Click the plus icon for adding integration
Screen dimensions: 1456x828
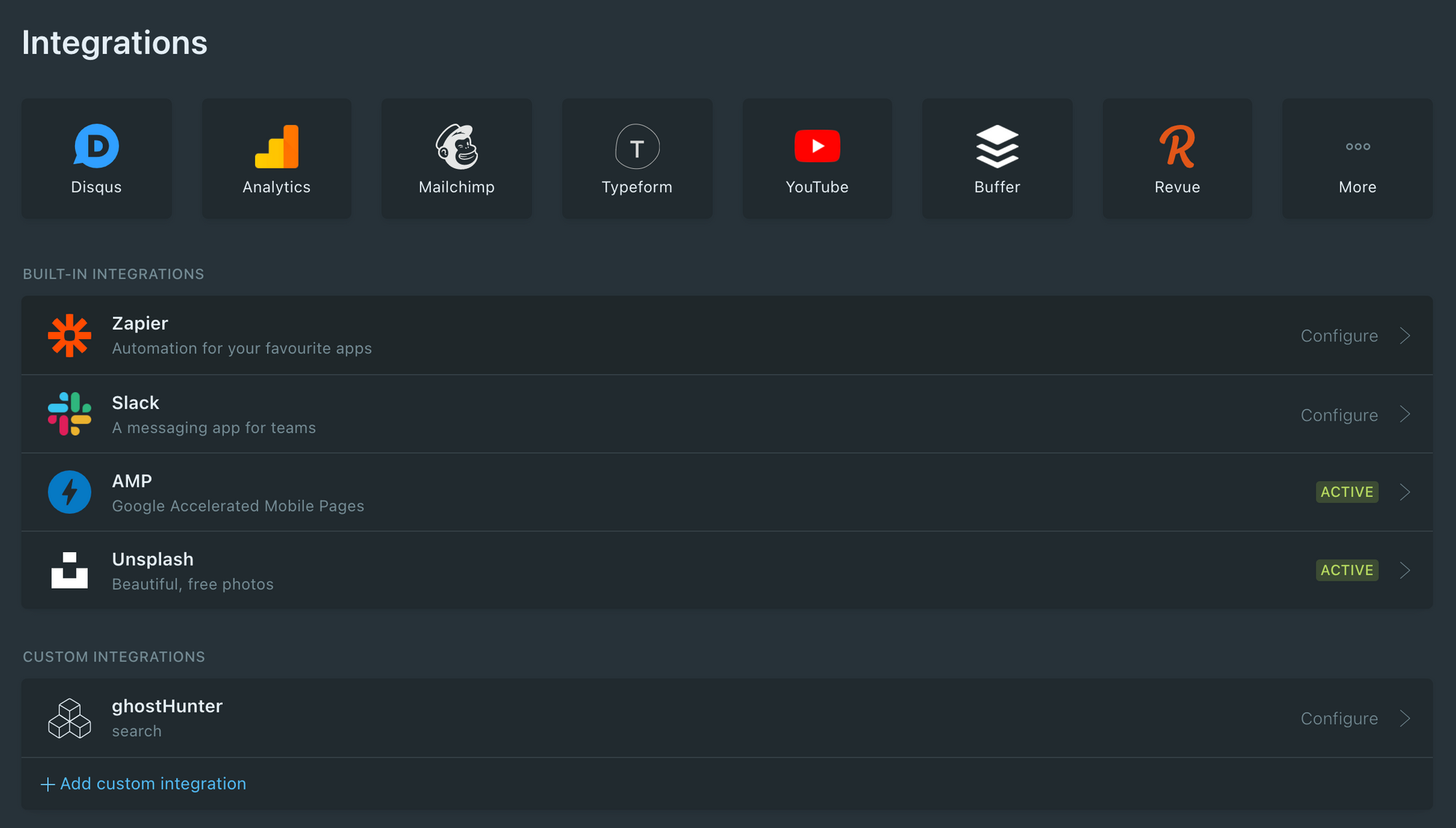47,784
